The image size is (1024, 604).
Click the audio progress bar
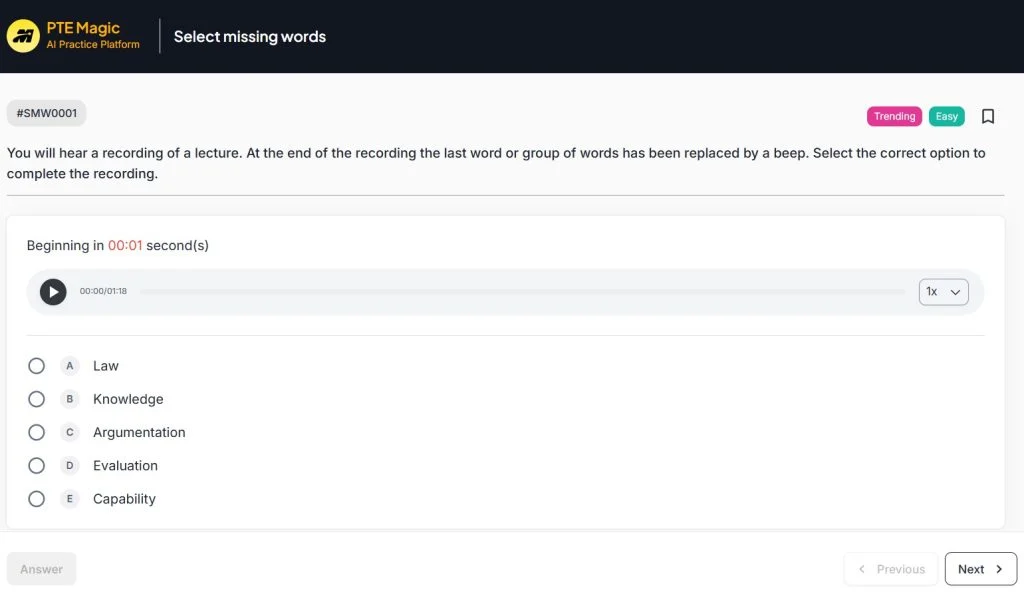tap(522, 291)
